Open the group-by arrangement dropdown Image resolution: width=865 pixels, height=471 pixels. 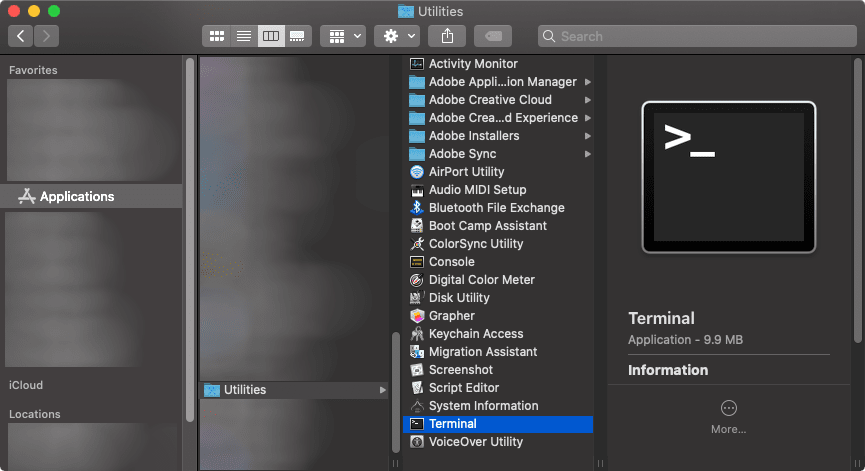pyautogui.click(x=343, y=36)
